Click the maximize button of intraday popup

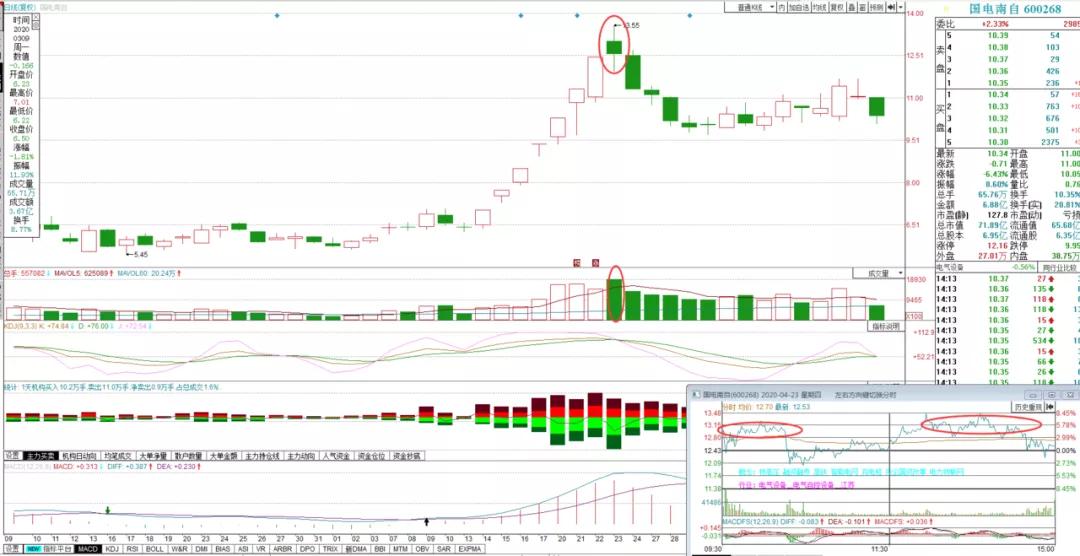1052,395
